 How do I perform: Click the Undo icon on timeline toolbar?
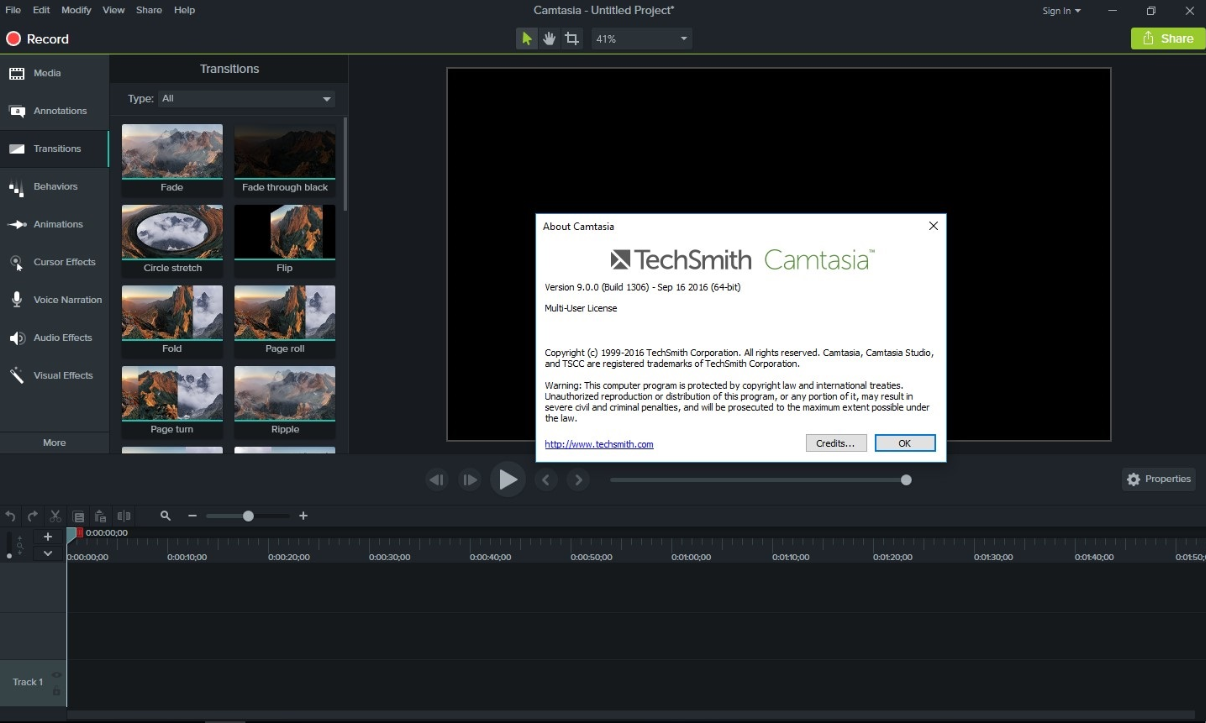pyautogui.click(x=10, y=516)
